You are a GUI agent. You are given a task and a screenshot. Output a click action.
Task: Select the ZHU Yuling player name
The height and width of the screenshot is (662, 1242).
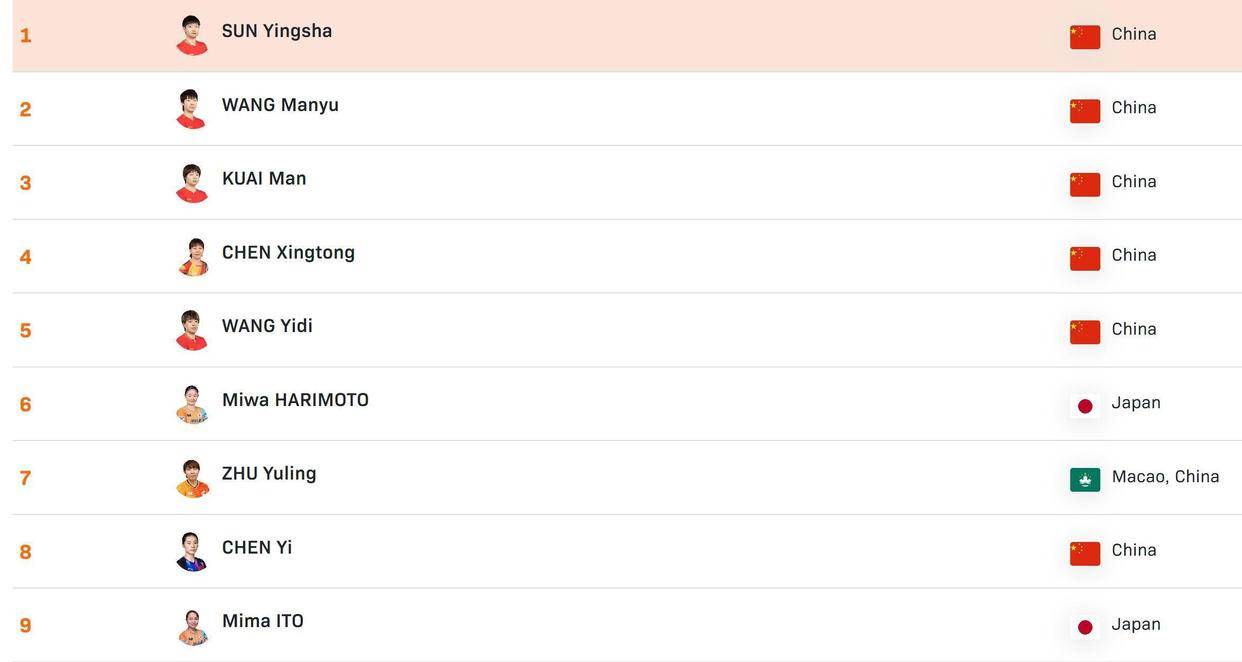[x=269, y=474]
